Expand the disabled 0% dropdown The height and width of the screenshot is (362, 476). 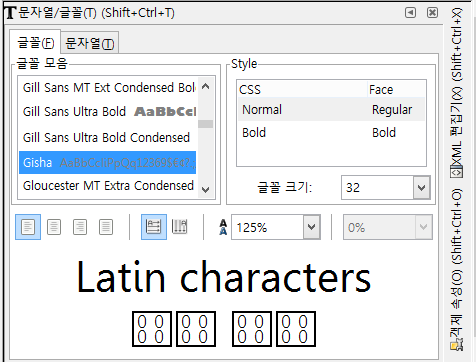click(423, 227)
